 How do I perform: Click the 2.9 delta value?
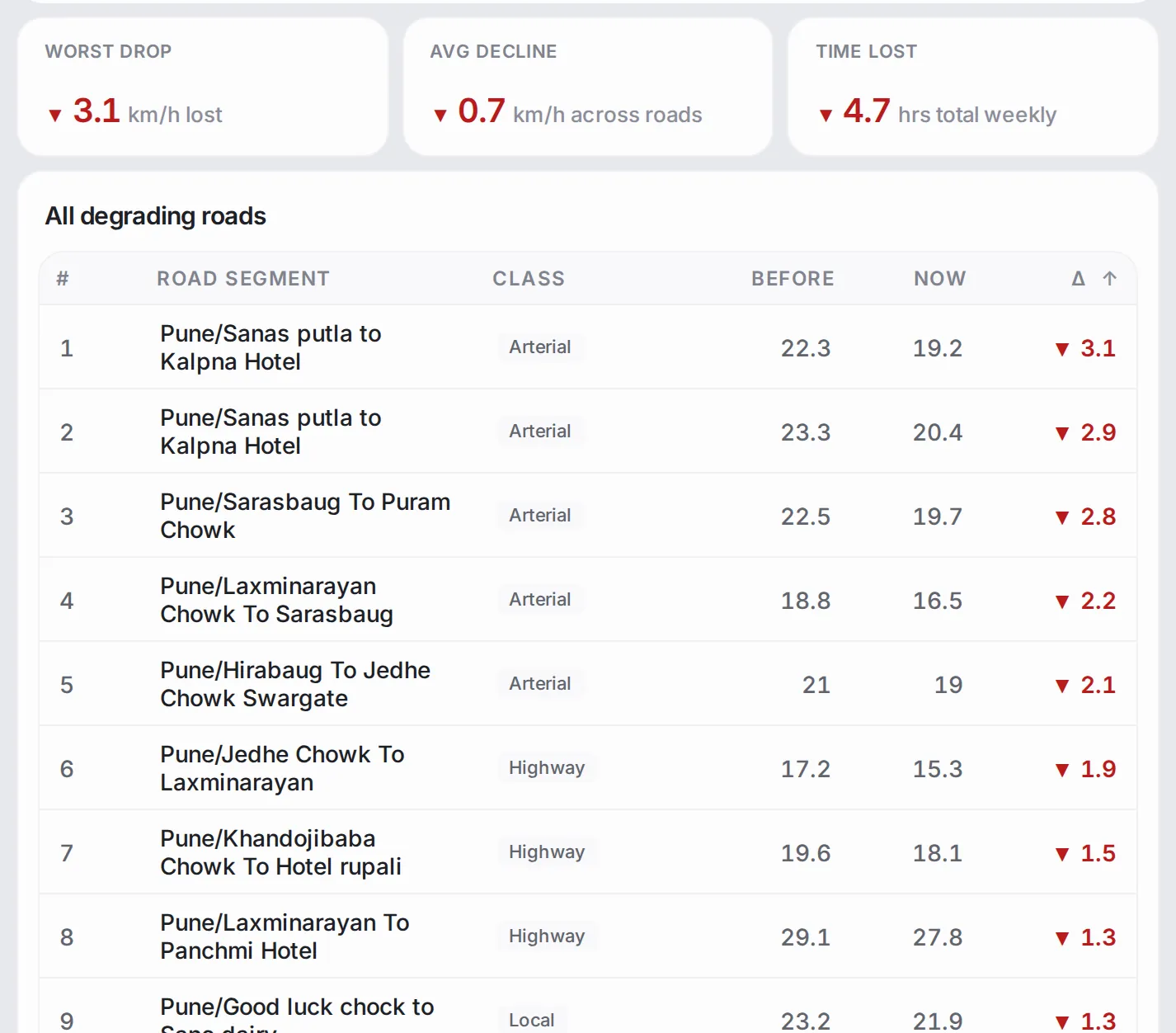pyautogui.click(x=1085, y=432)
